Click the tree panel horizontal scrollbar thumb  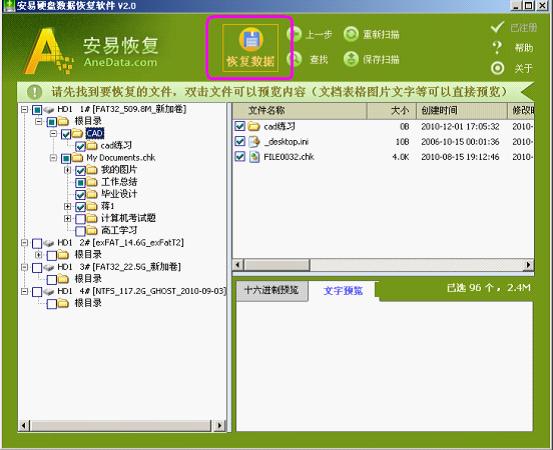point(120,426)
